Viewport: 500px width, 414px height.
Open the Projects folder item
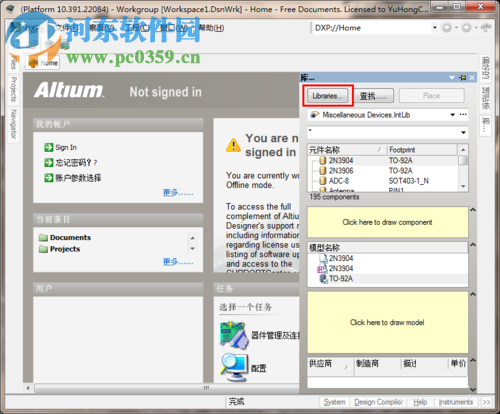pyautogui.click(x=59, y=249)
